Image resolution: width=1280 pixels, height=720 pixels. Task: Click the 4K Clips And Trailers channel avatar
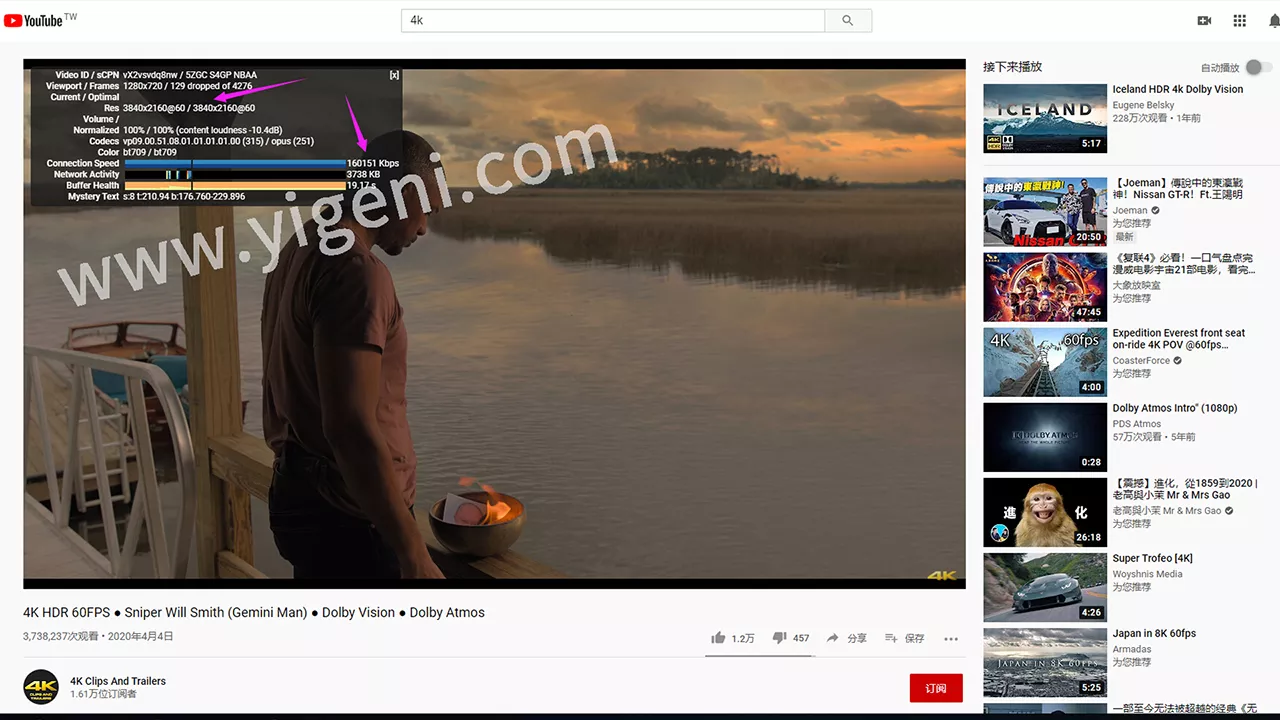point(41,687)
